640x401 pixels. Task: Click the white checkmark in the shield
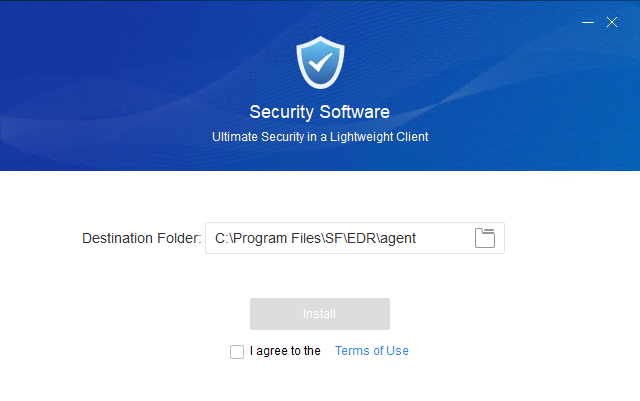320,62
